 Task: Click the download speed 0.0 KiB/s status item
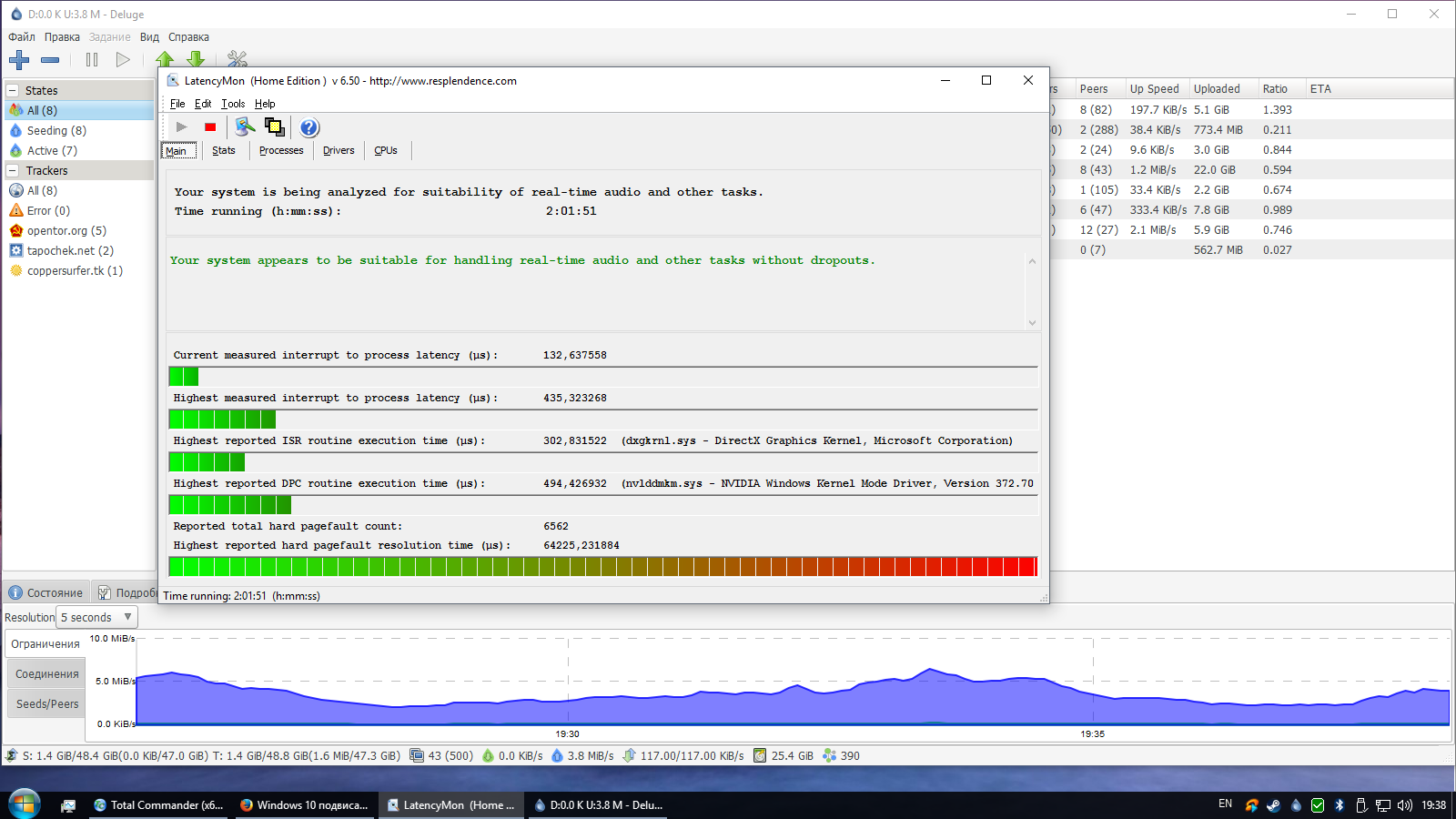click(512, 756)
